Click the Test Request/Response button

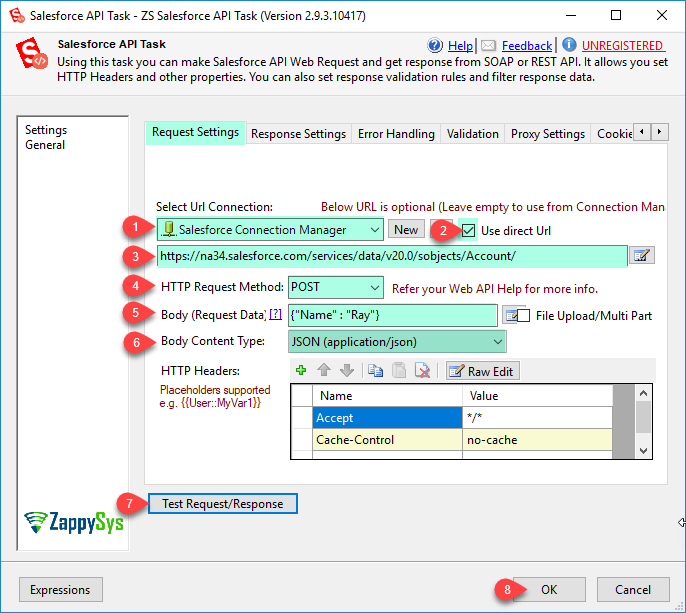[223, 504]
